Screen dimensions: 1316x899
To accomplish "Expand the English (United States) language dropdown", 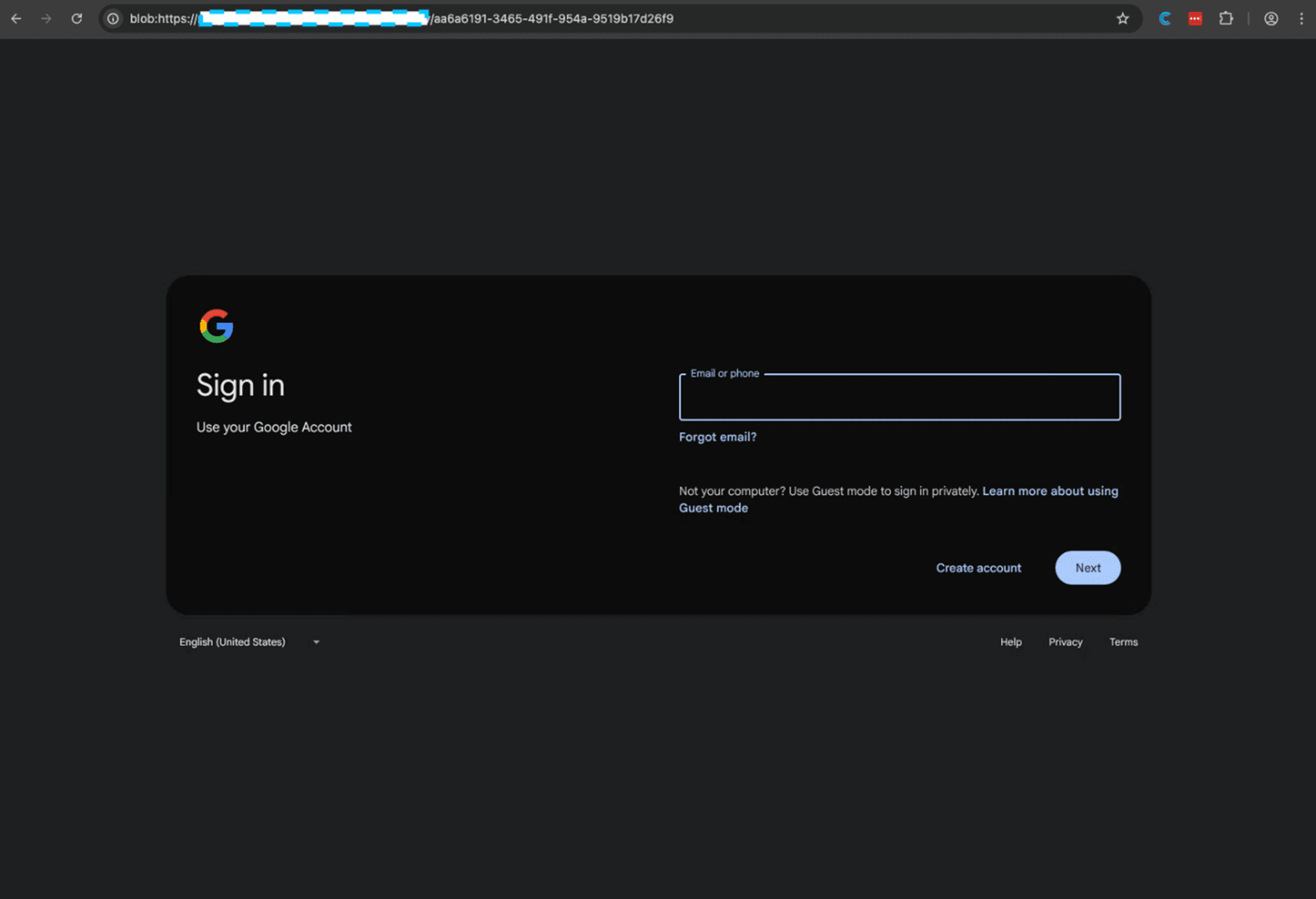I will (249, 642).
